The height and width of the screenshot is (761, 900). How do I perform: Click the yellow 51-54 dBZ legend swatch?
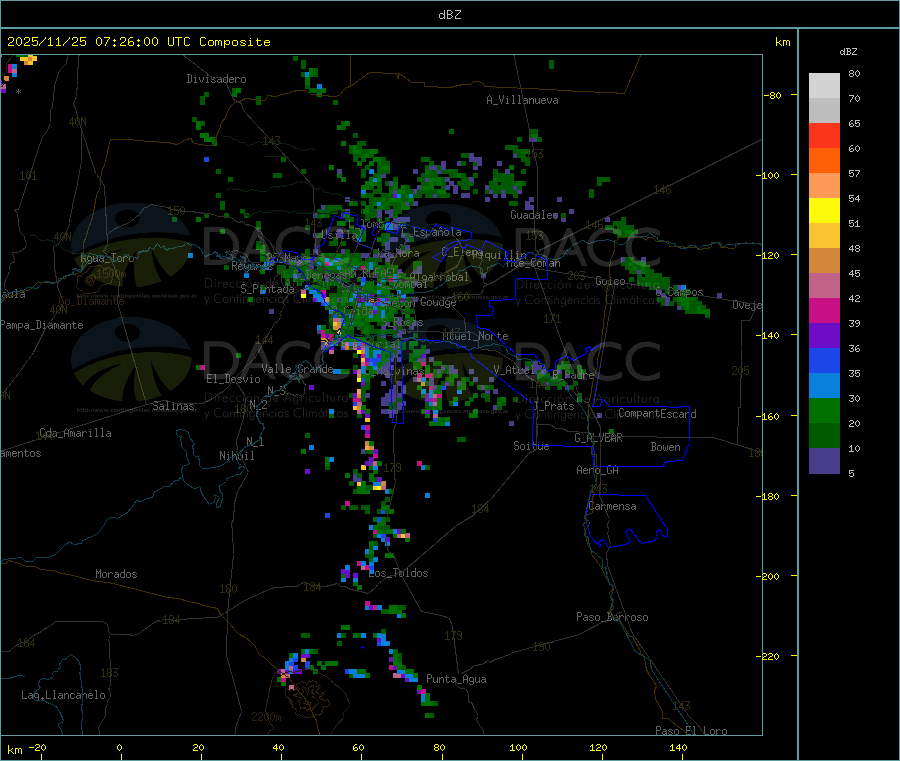[x=824, y=211]
